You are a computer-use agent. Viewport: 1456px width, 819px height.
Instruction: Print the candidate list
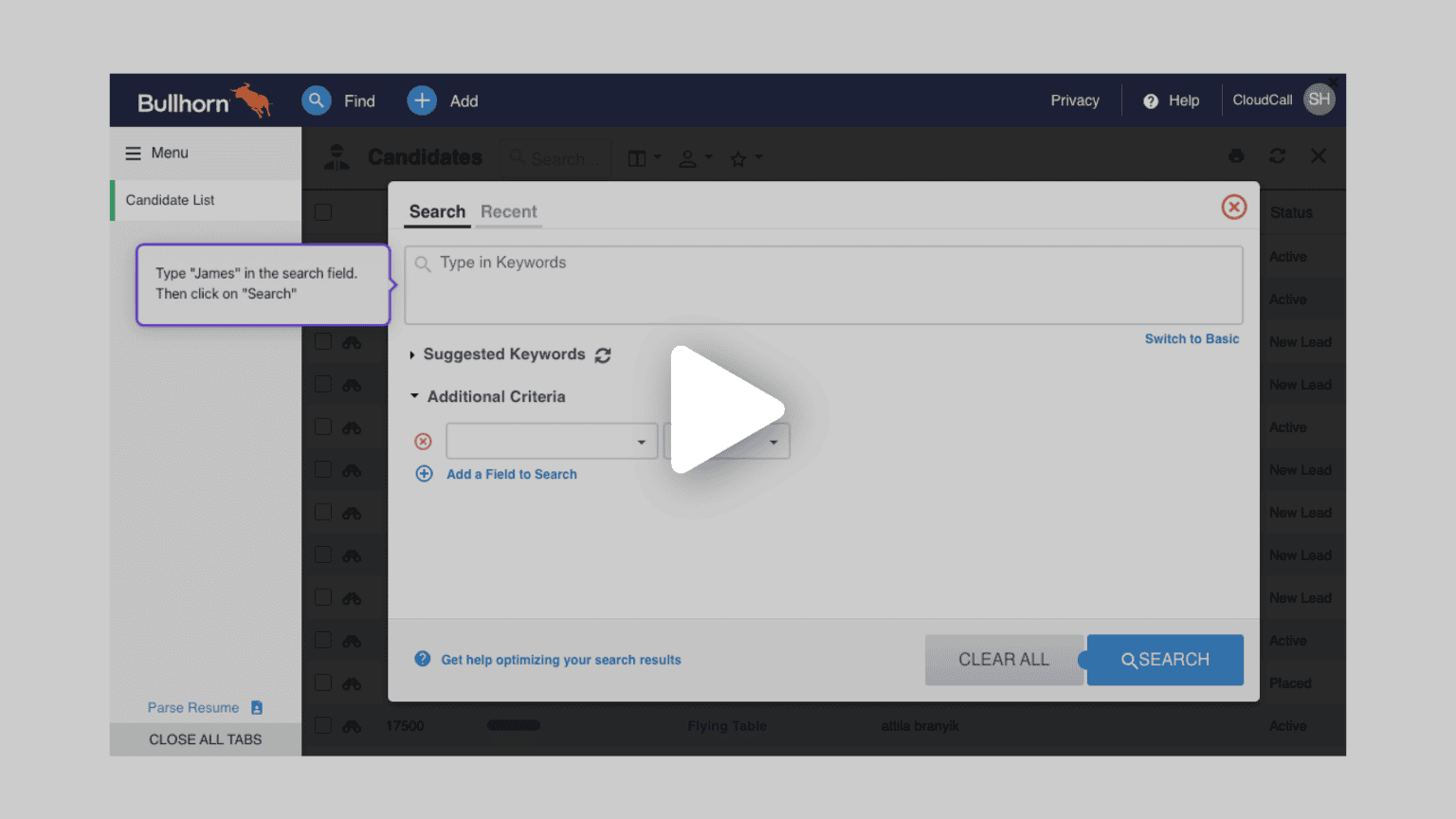pyautogui.click(x=1236, y=155)
